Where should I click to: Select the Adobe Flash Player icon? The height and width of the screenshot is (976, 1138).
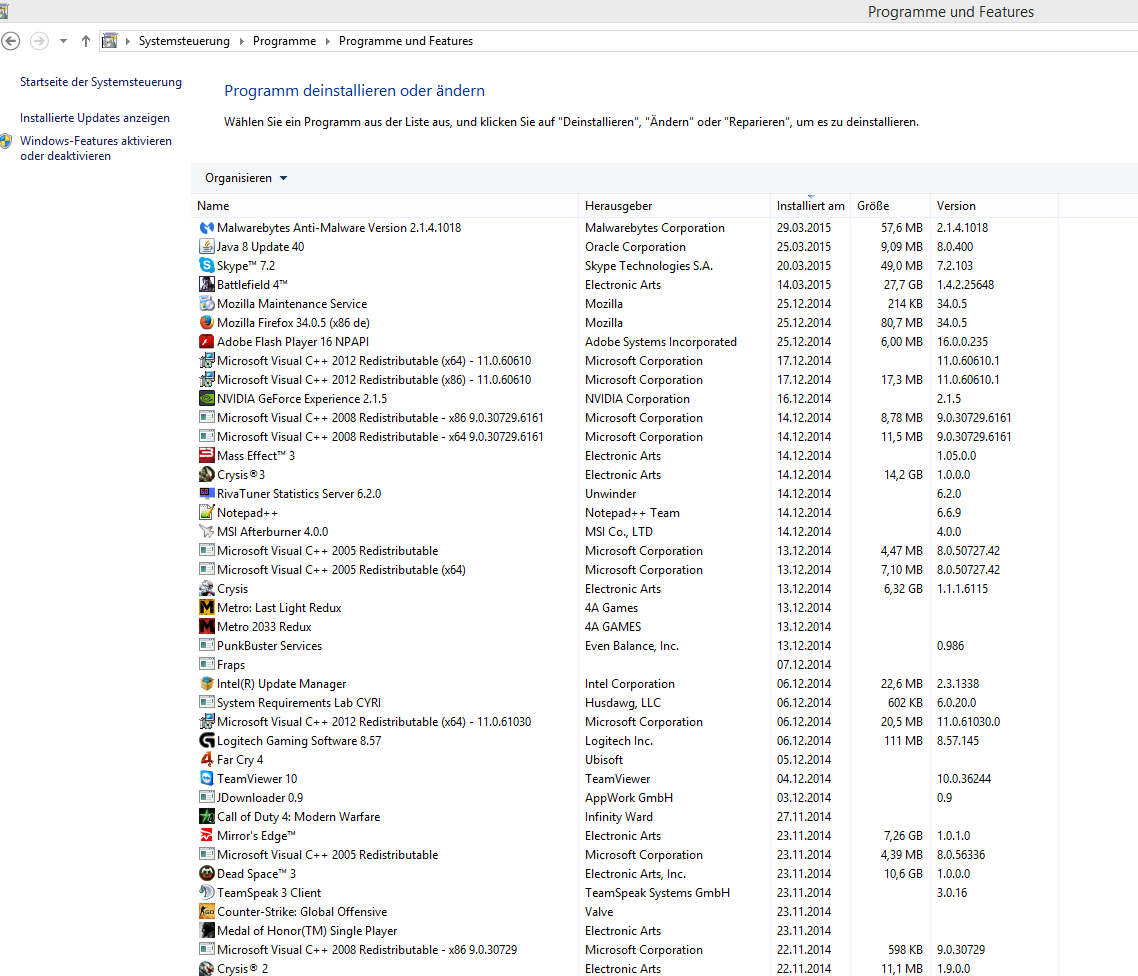[207, 342]
